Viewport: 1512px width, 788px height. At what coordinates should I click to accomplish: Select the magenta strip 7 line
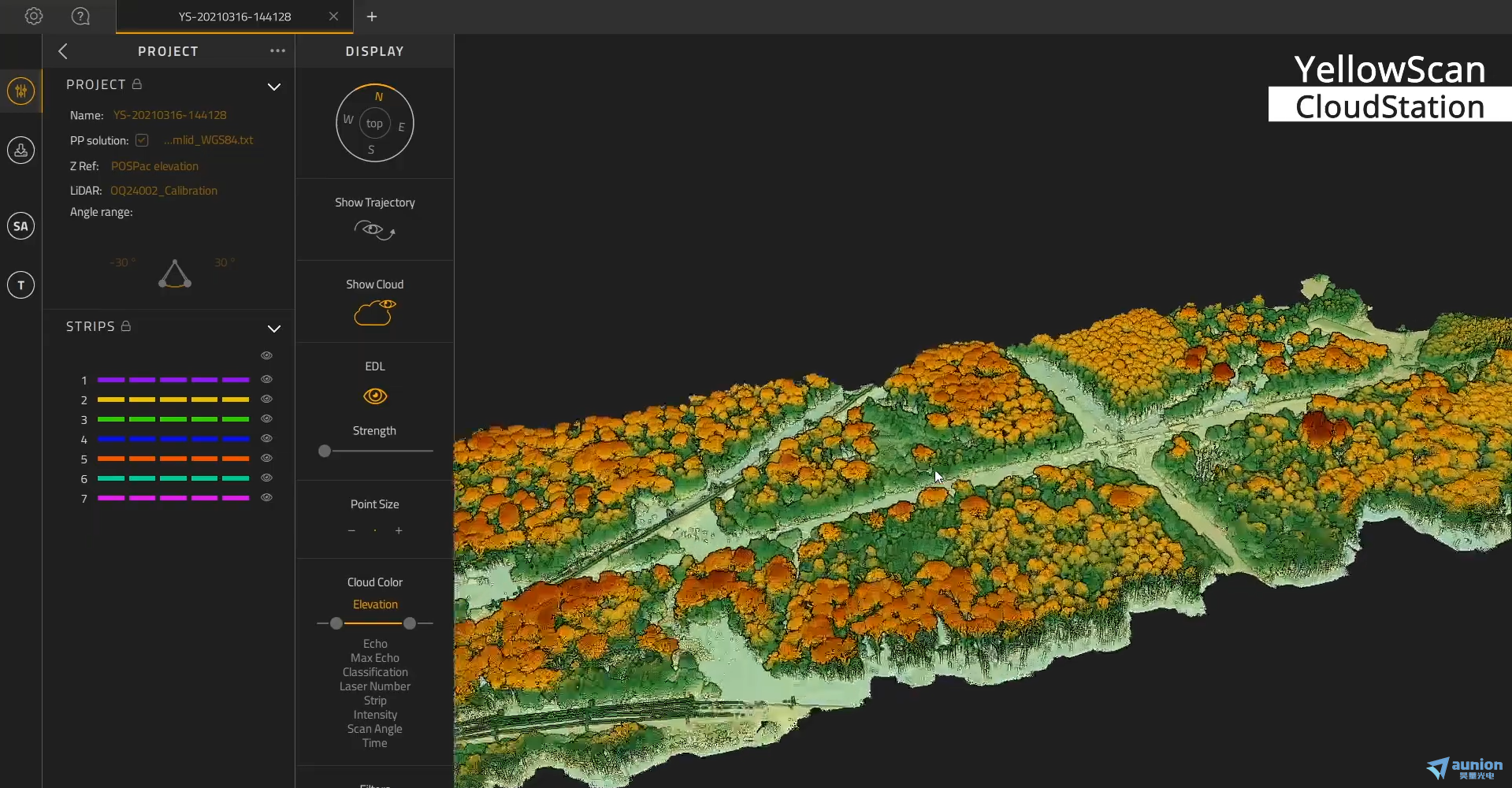(x=173, y=498)
